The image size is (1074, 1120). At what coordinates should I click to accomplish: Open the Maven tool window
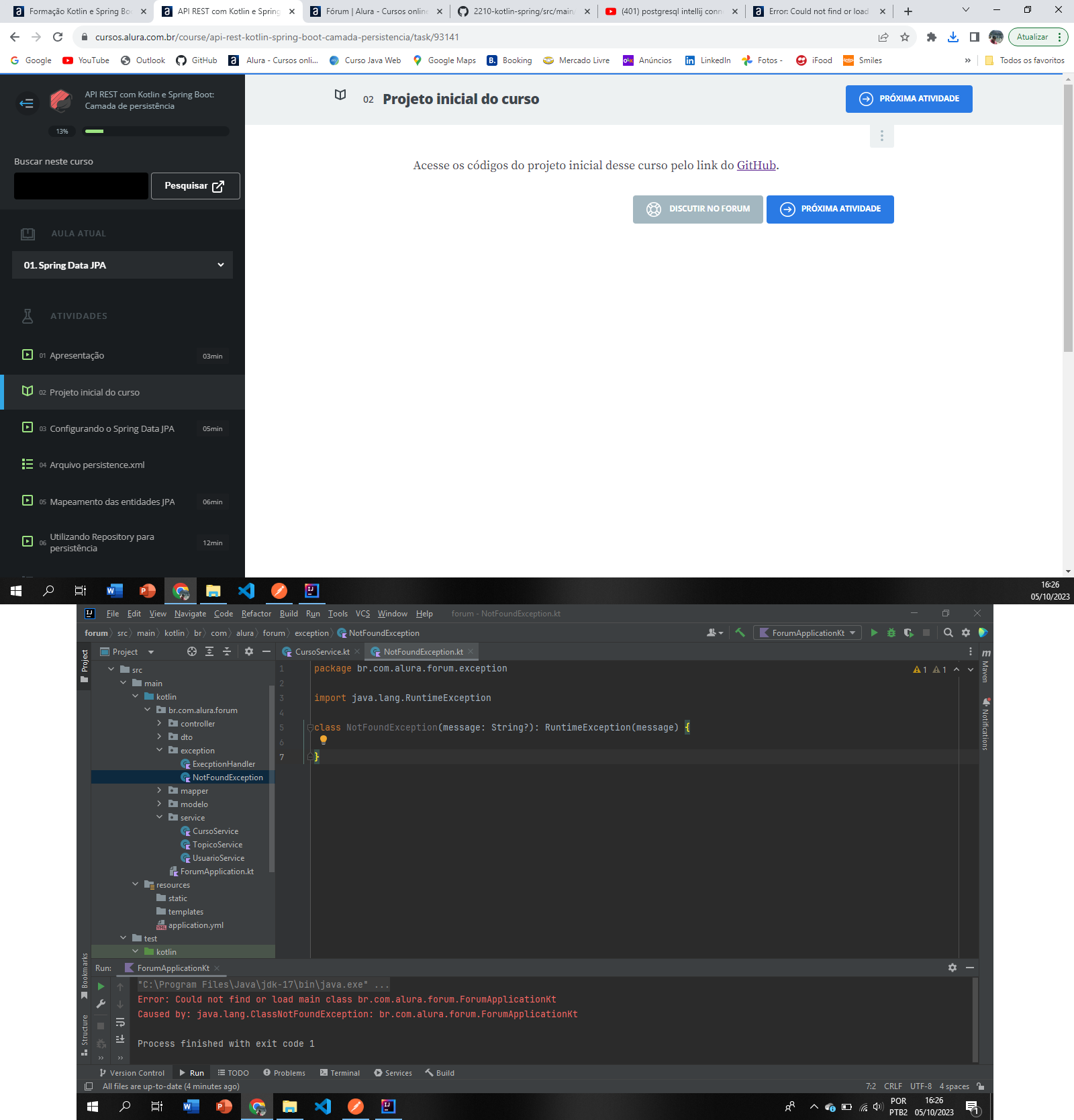coord(985,666)
